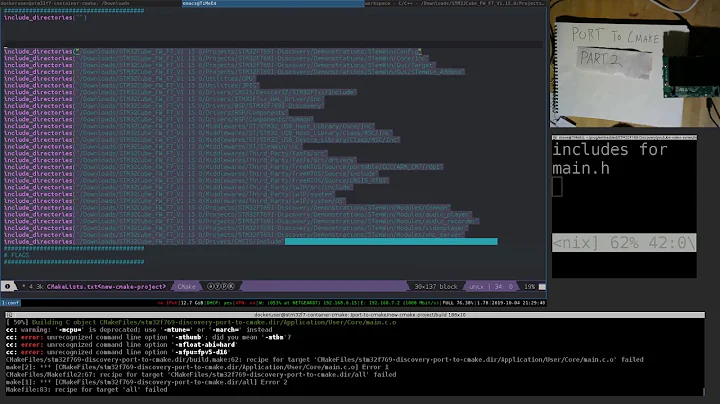The height and width of the screenshot is (404, 720).
Task: Click the CMake major mode label in modeline
Action: click(186, 286)
